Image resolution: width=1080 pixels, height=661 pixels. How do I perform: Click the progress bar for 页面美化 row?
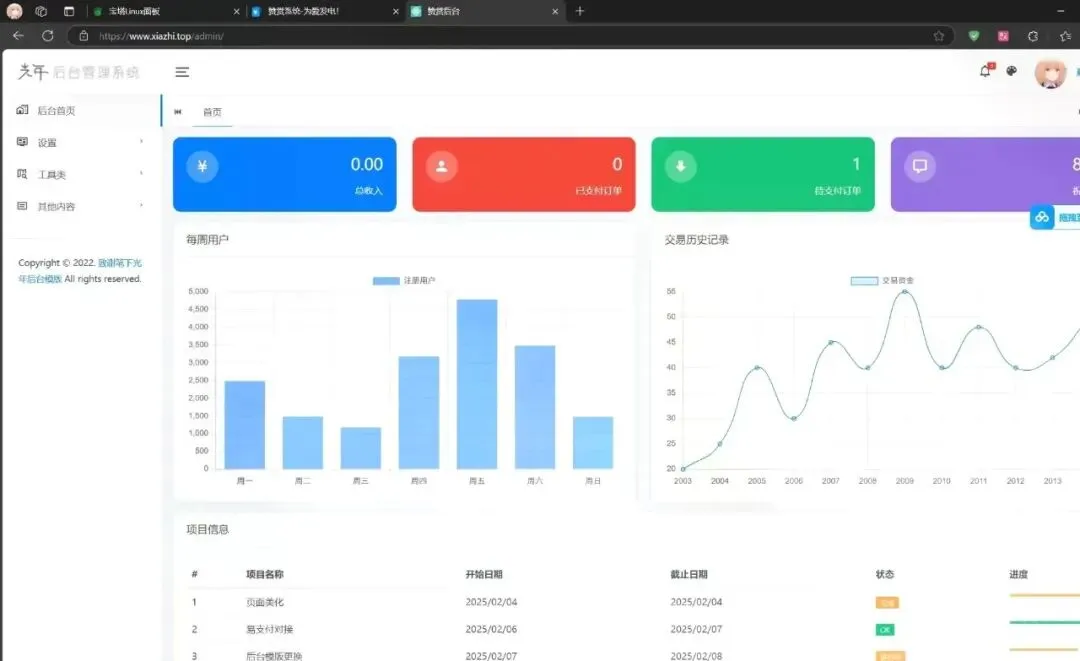point(1044,596)
